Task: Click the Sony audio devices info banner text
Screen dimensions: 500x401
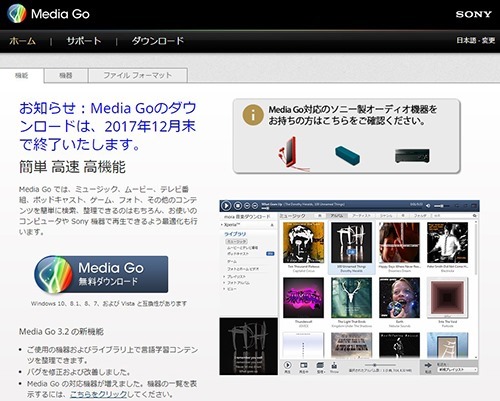Action: (353, 115)
